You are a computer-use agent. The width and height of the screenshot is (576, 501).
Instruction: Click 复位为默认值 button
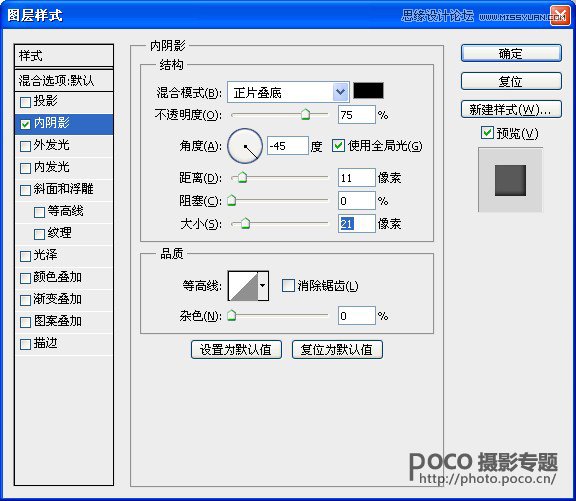click(x=337, y=349)
